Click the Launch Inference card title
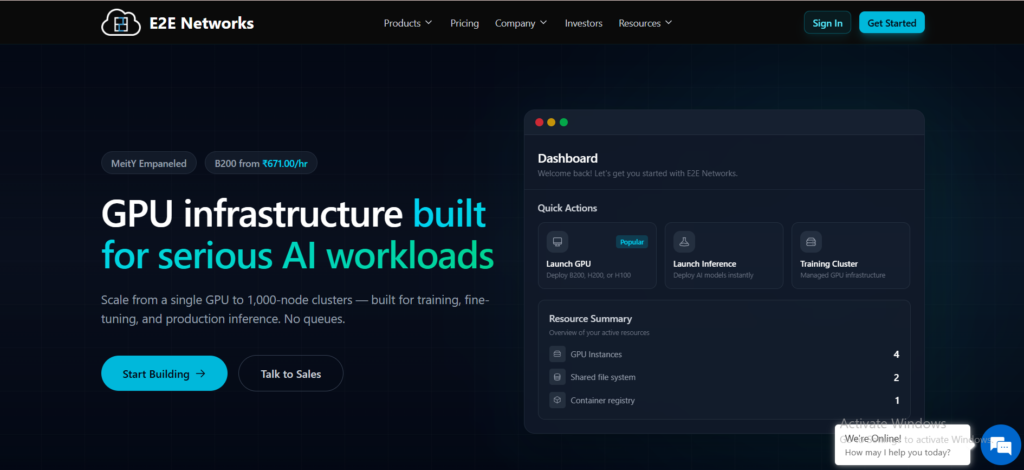Image resolution: width=1024 pixels, height=470 pixels. pyautogui.click(x=705, y=264)
